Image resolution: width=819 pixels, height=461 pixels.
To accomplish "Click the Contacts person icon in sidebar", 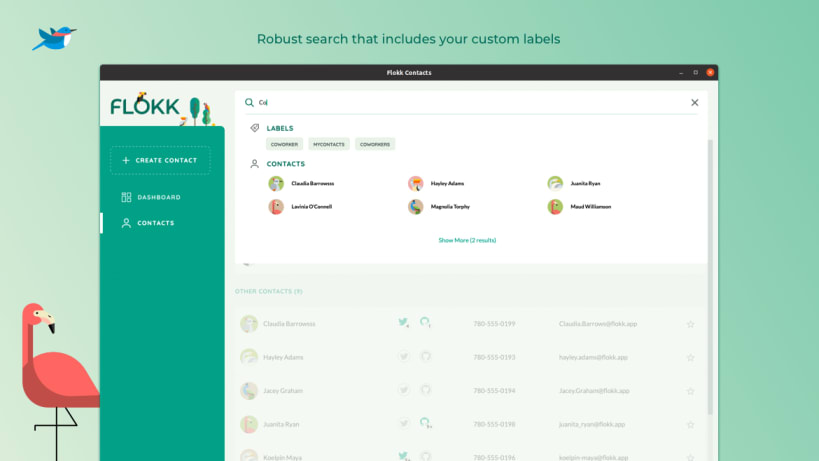I will 126,223.
